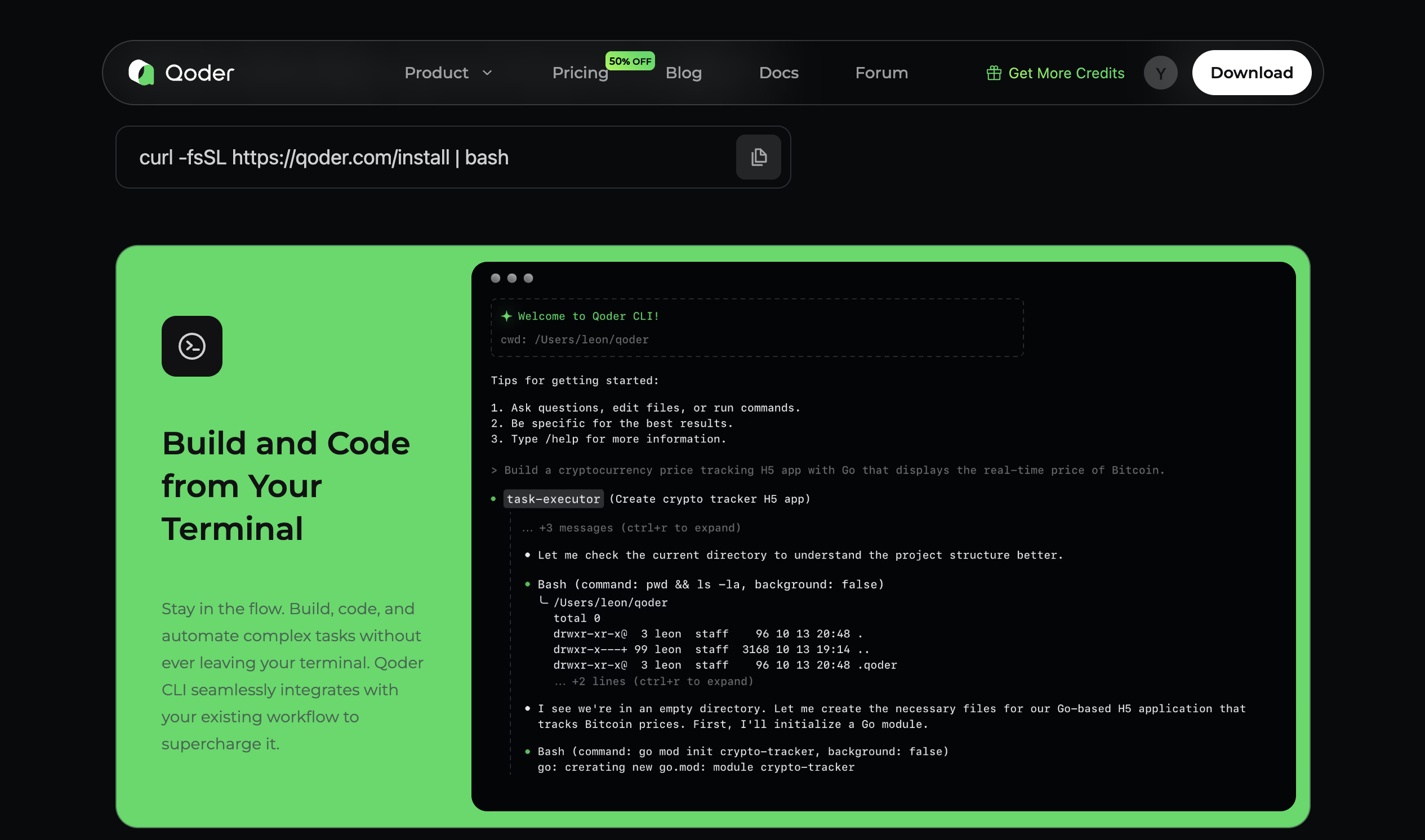
Task: Click the gift icon beside Get More Credits
Action: coord(994,73)
